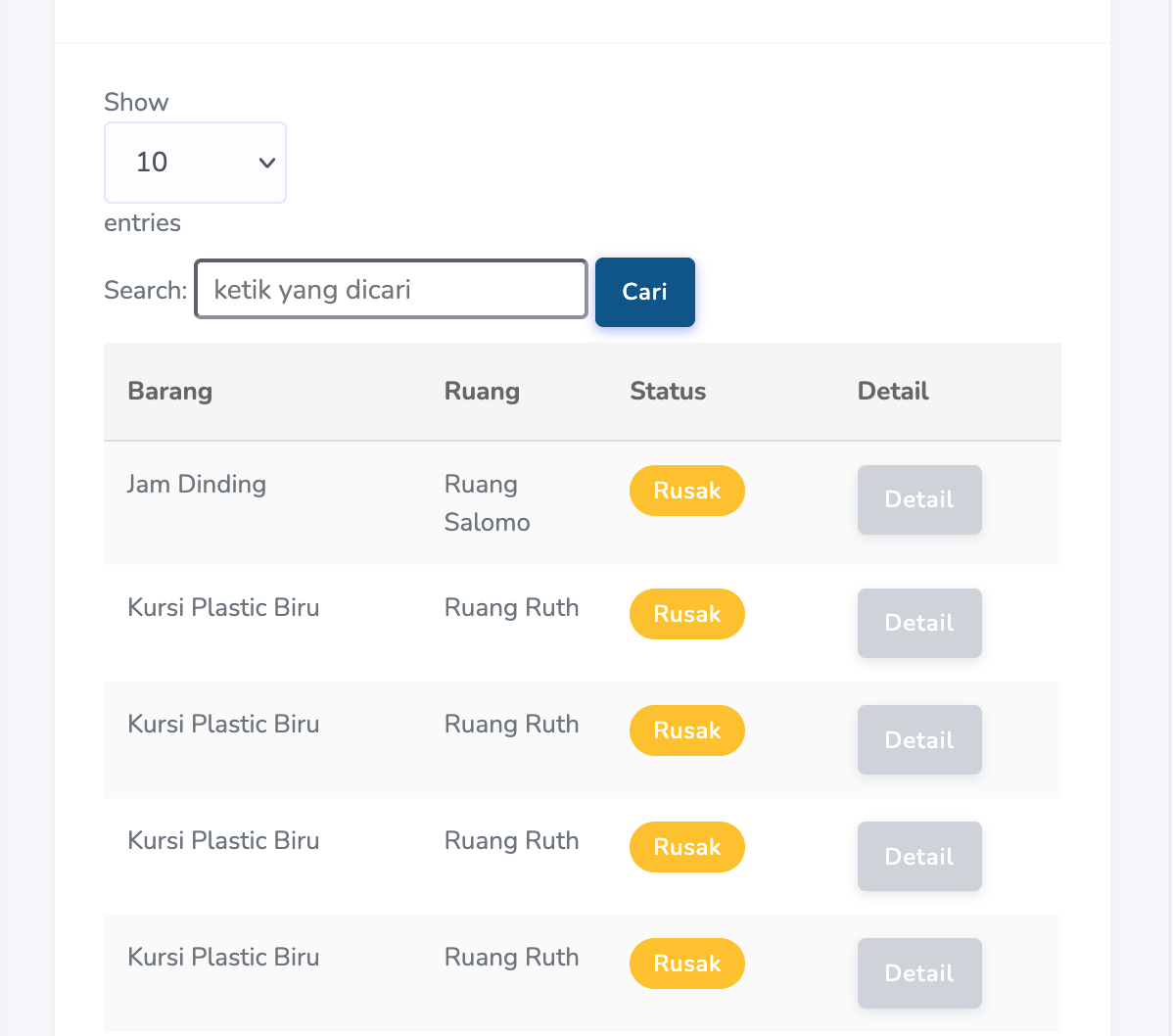This screenshot has width=1173, height=1036.
Task: Open Detail for the last Kursi Plastic Biru
Action: (x=919, y=973)
